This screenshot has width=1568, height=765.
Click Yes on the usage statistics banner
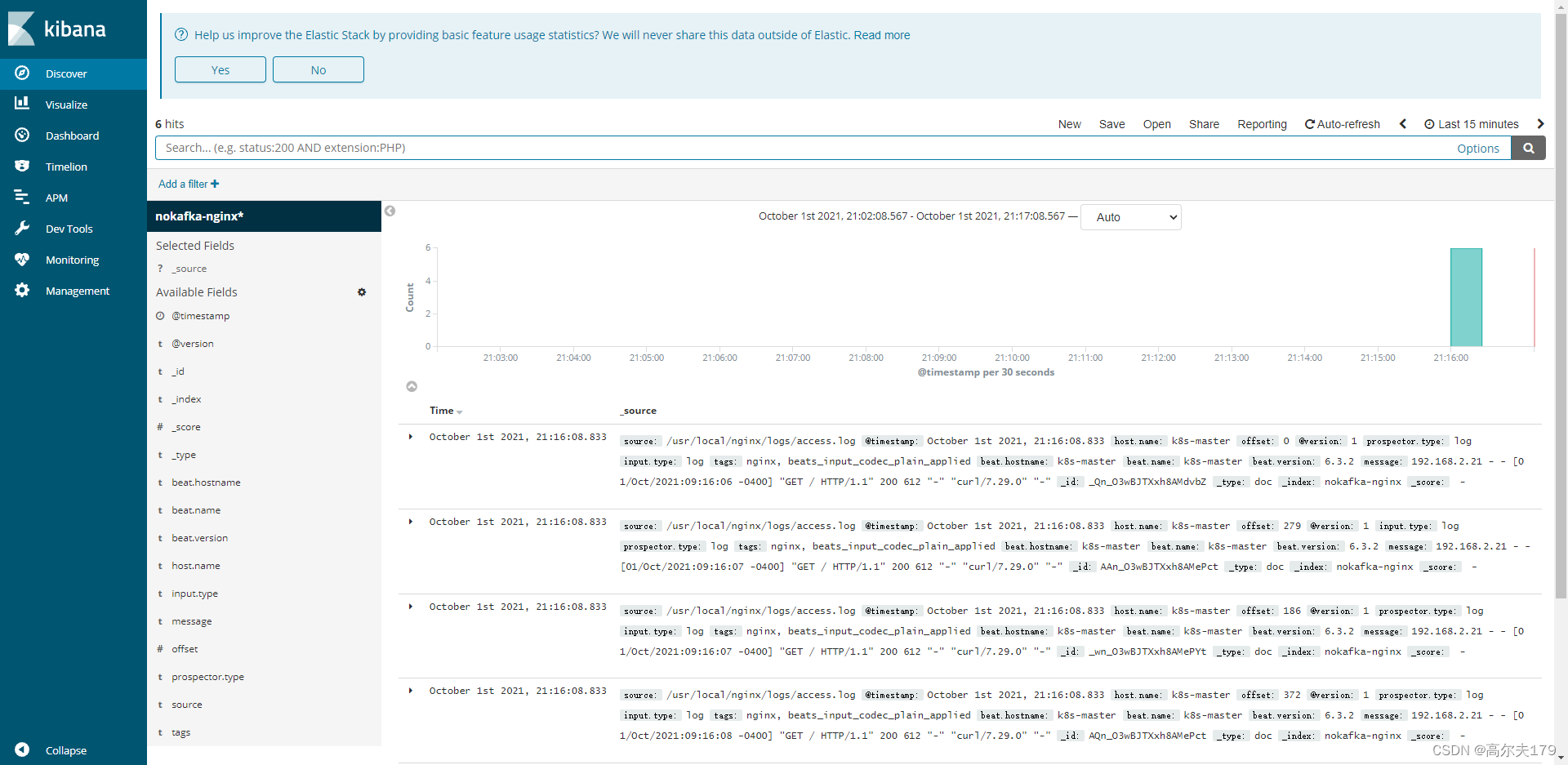point(220,69)
